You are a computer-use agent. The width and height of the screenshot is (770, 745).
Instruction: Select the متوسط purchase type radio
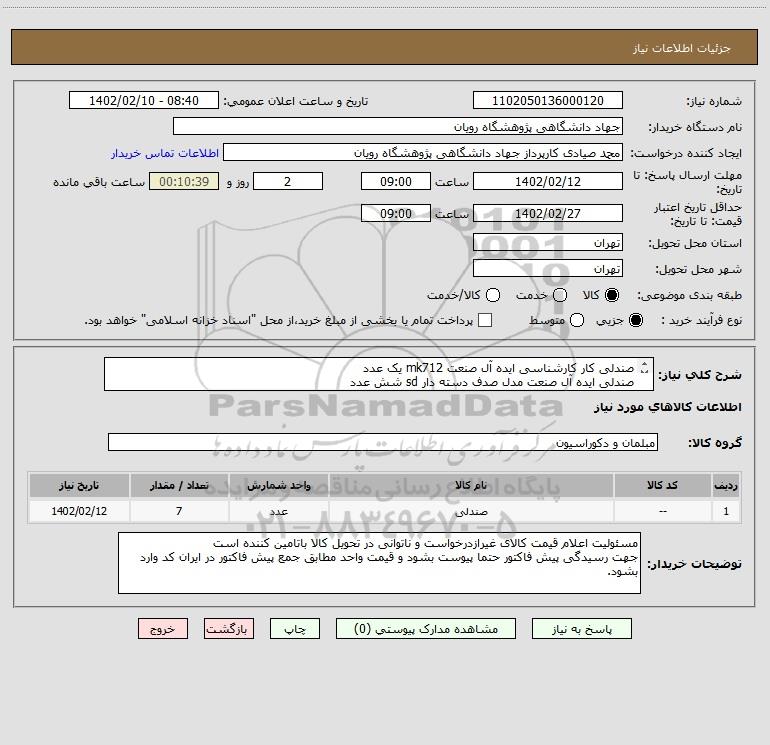(577, 320)
